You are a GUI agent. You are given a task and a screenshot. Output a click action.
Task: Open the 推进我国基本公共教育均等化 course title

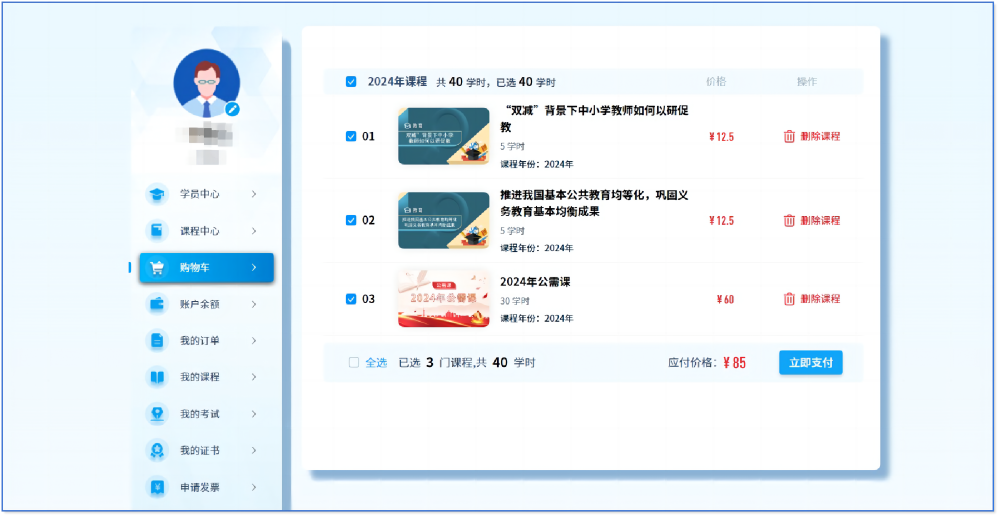(x=594, y=203)
